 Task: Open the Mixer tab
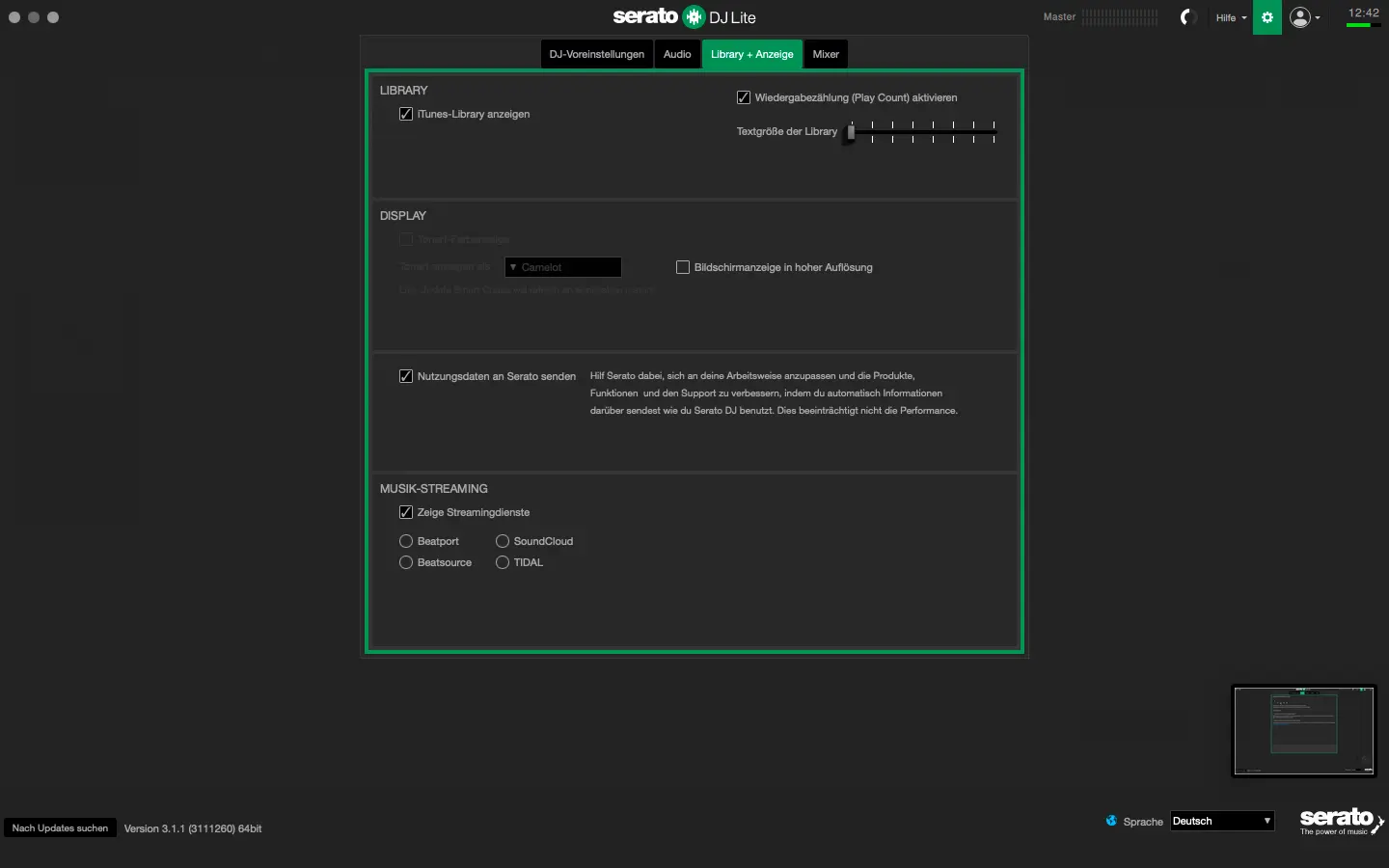[826, 54]
